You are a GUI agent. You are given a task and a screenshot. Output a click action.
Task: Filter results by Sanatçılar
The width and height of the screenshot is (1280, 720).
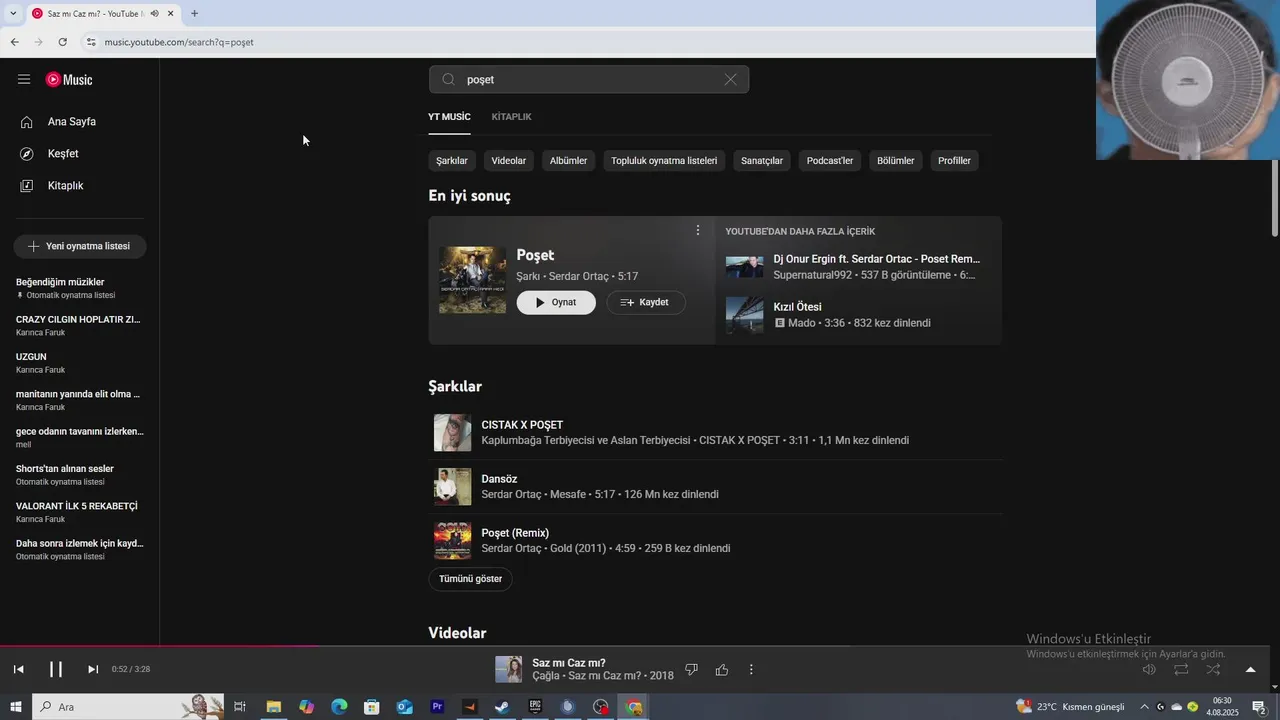[x=762, y=161]
